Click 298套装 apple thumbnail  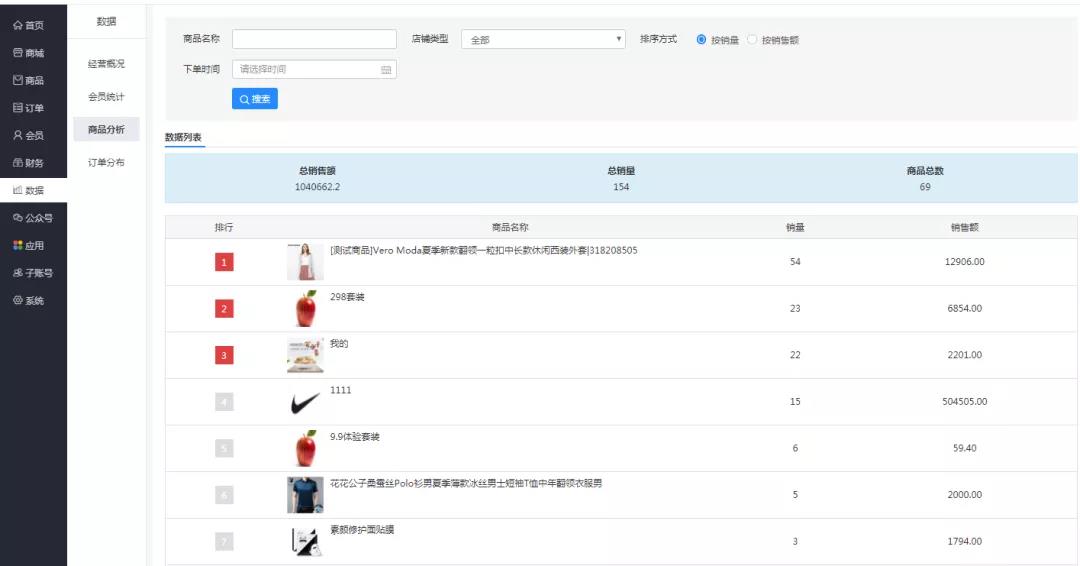(x=305, y=308)
